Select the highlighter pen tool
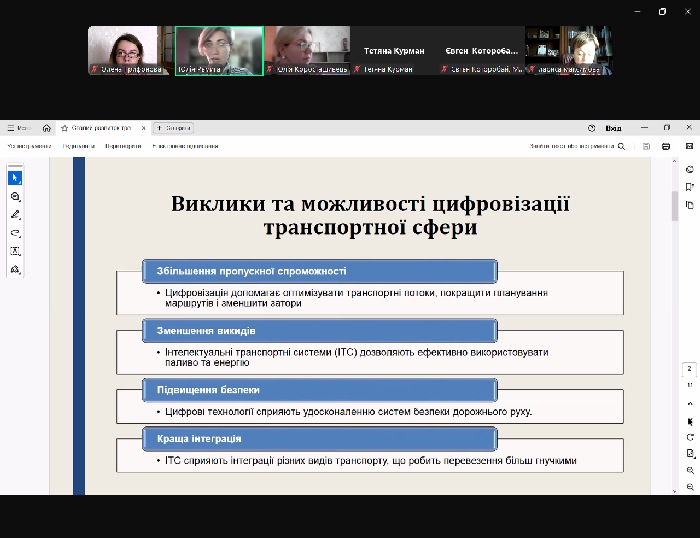700x538 pixels. [x=15, y=214]
